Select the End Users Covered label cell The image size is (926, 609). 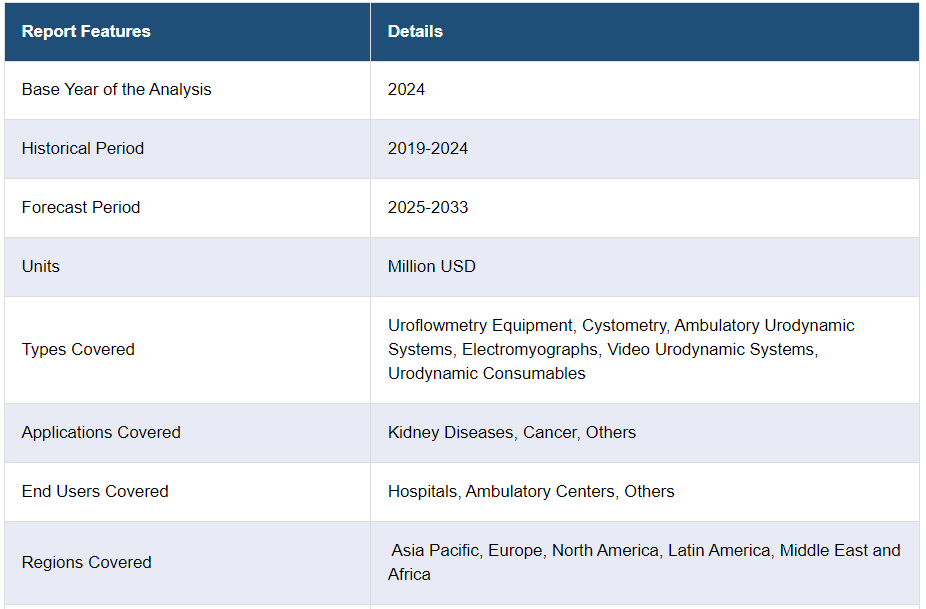point(95,492)
